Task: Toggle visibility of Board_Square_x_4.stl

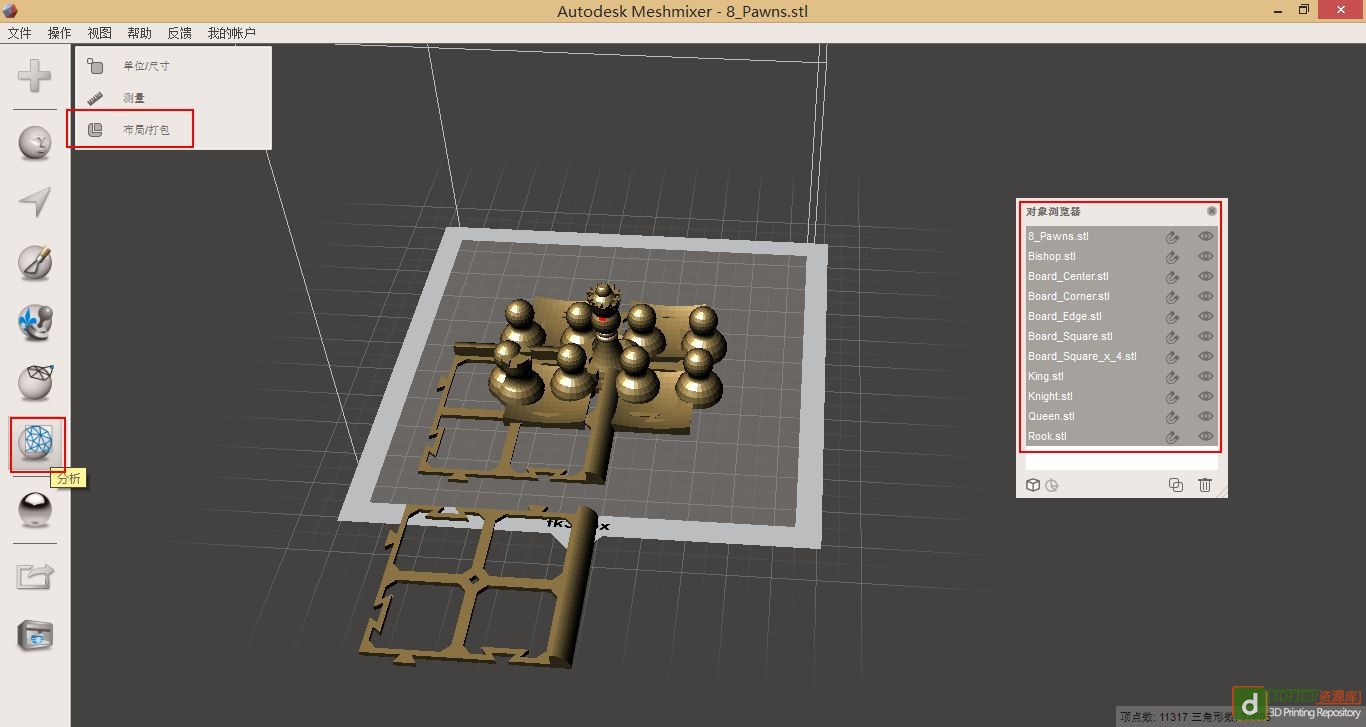Action: pos(1205,356)
